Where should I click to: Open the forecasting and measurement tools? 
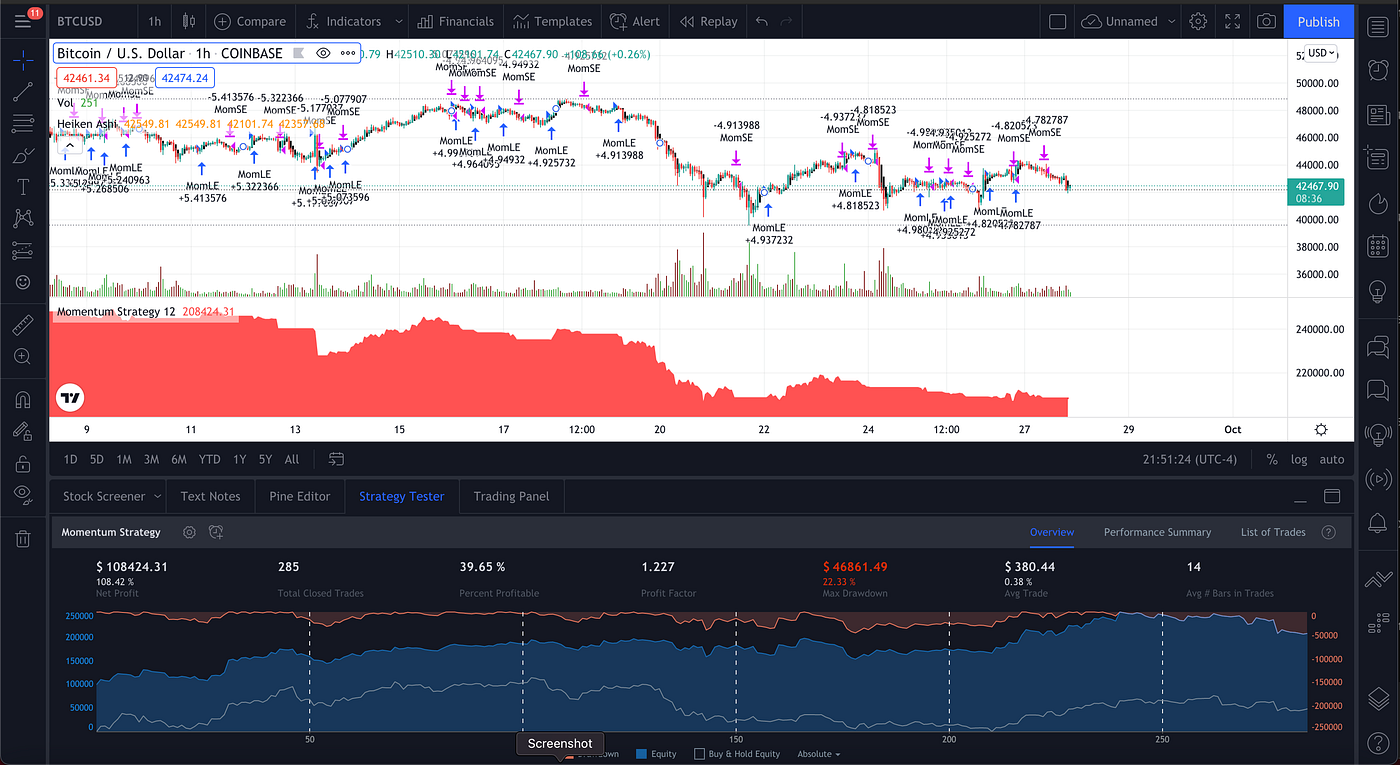tap(22, 251)
